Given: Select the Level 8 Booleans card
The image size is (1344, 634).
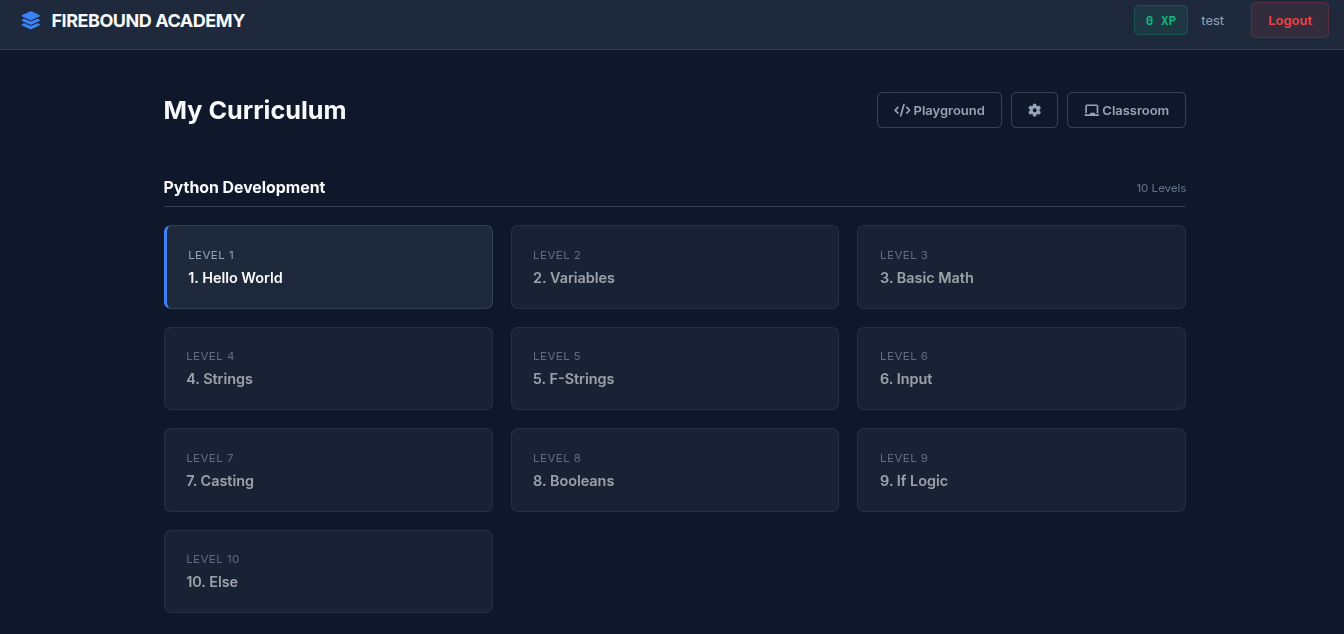Looking at the screenshot, I should (674, 470).
